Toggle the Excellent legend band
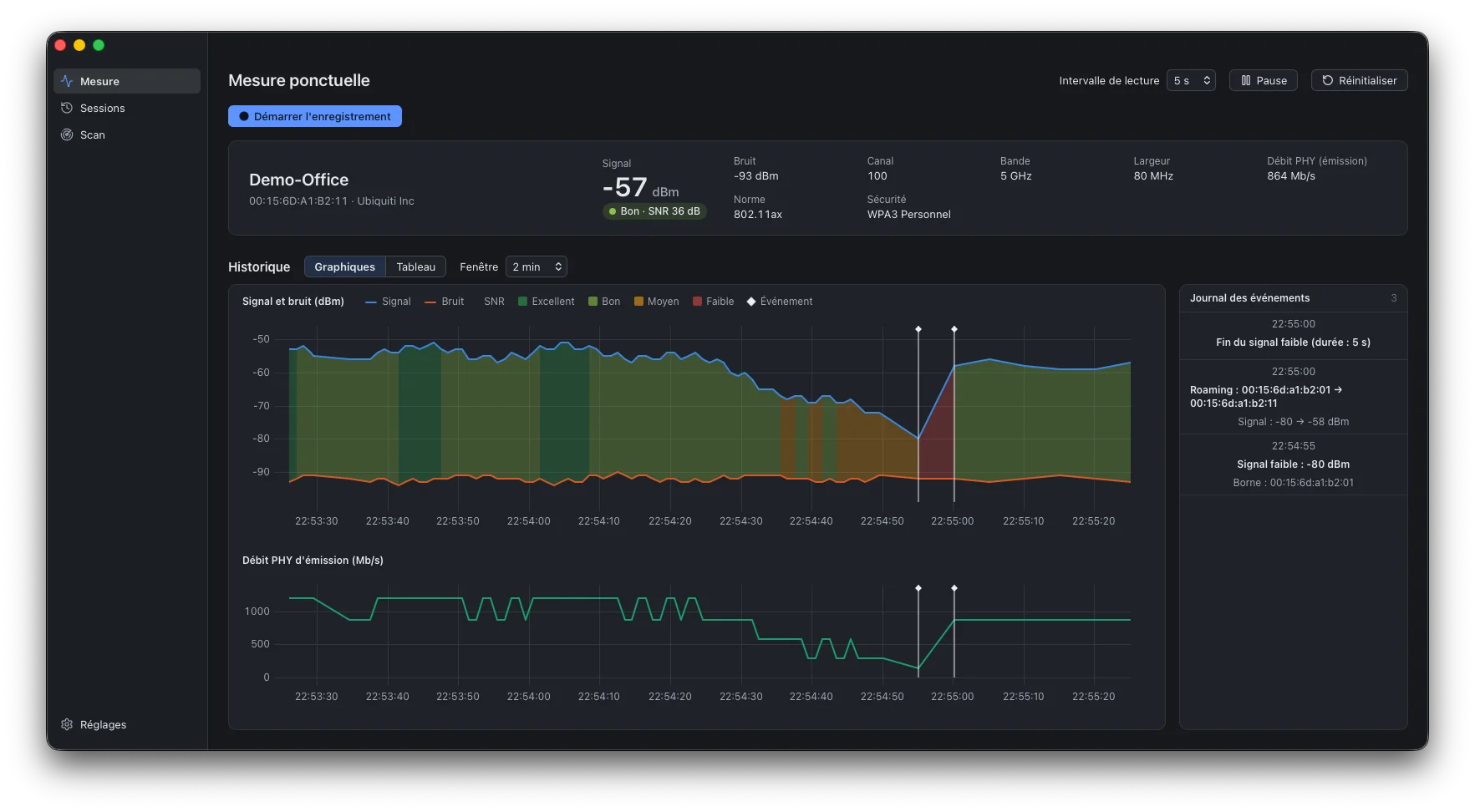 point(547,302)
